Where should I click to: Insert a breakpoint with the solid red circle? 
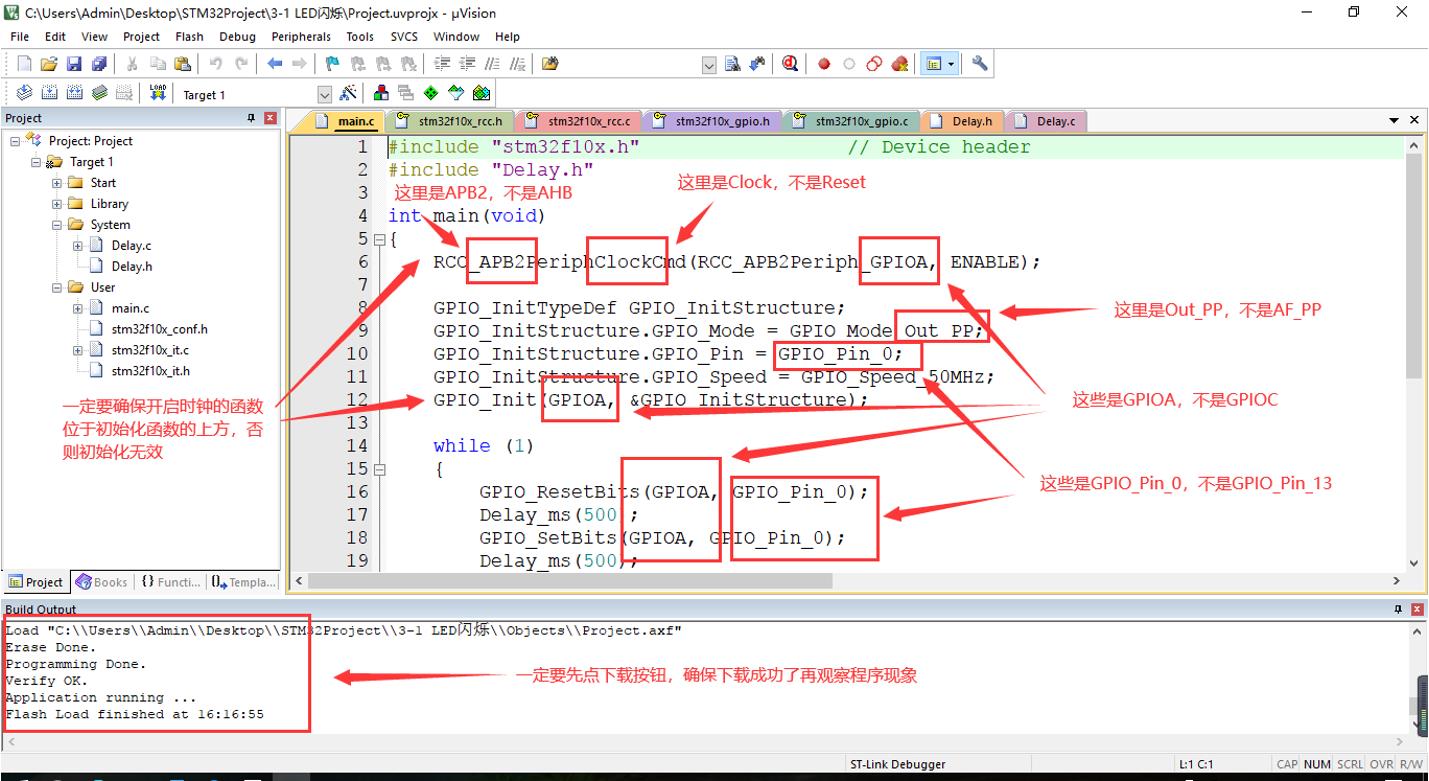pos(824,64)
